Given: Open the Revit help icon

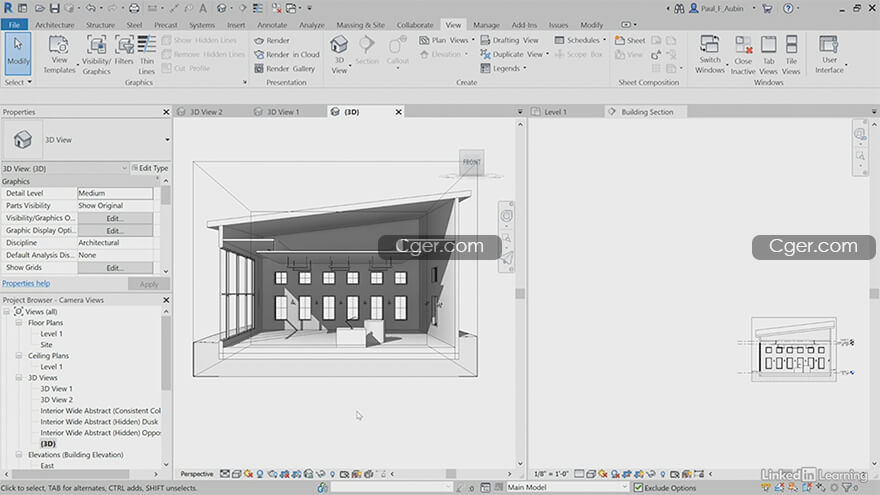Looking at the screenshot, I should click(788, 8).
